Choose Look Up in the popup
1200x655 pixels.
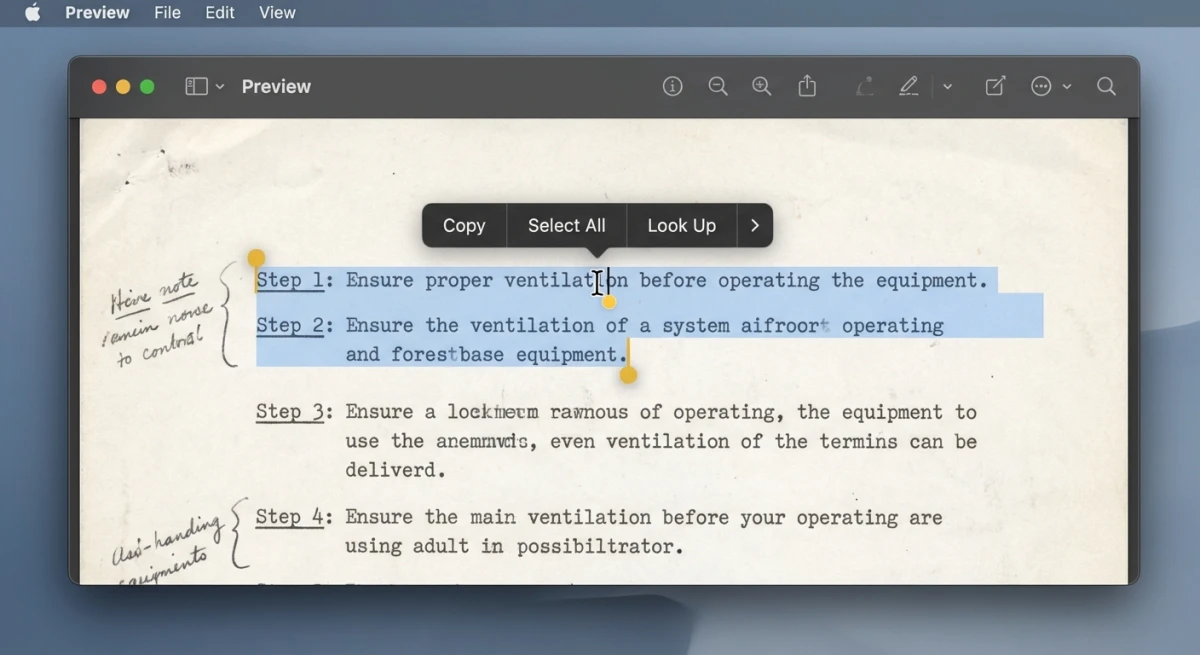click(x=682, y=226)
